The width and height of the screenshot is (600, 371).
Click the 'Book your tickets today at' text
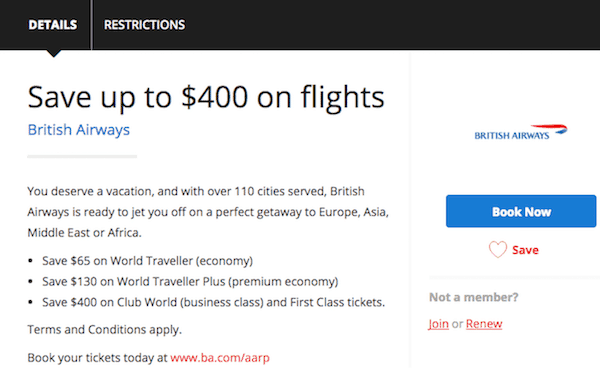[x=98, y=358]
